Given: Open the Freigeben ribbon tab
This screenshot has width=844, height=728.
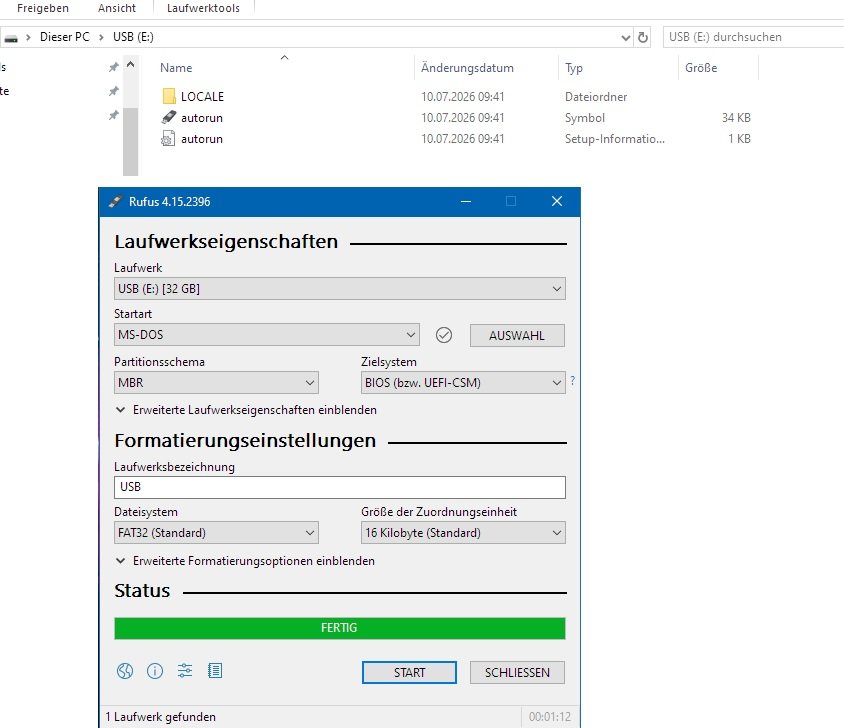Looking at the screenshot, I should (x=43, y=8).
